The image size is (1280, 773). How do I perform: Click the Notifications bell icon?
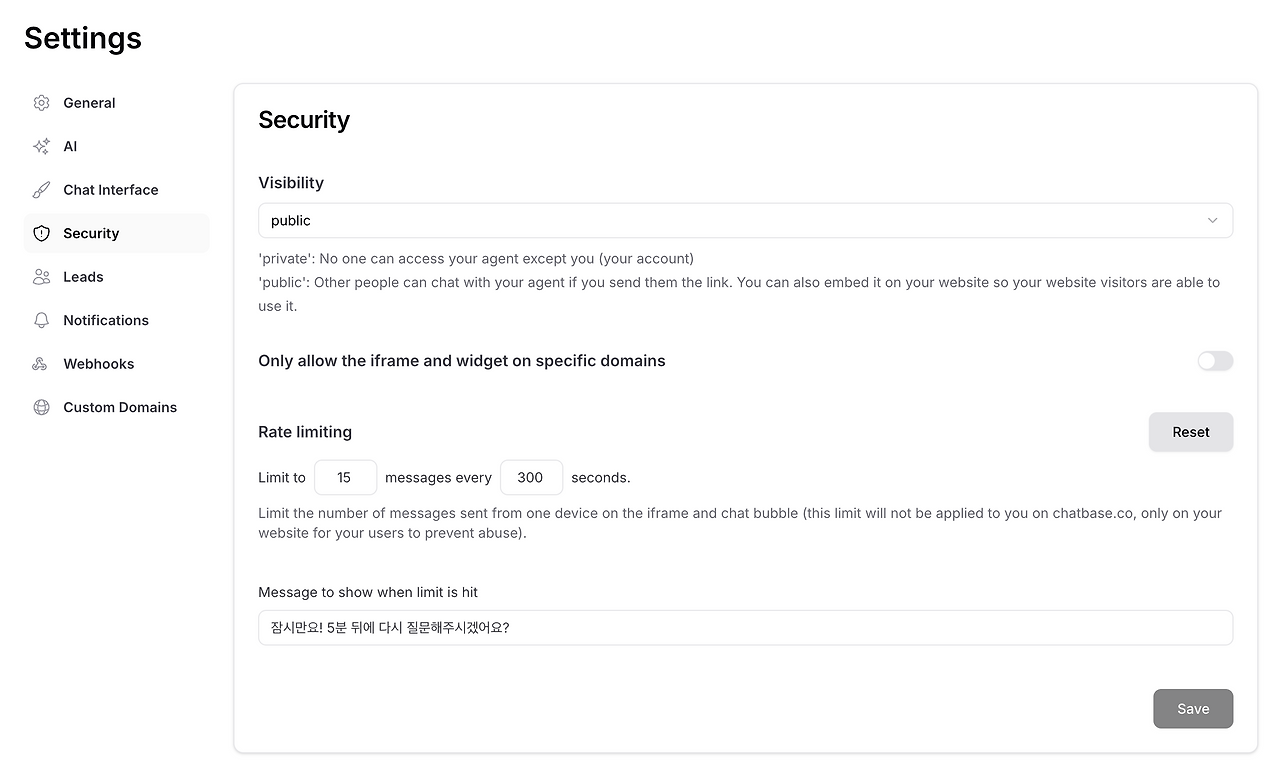pyautogui.click(x=41, y=320)
